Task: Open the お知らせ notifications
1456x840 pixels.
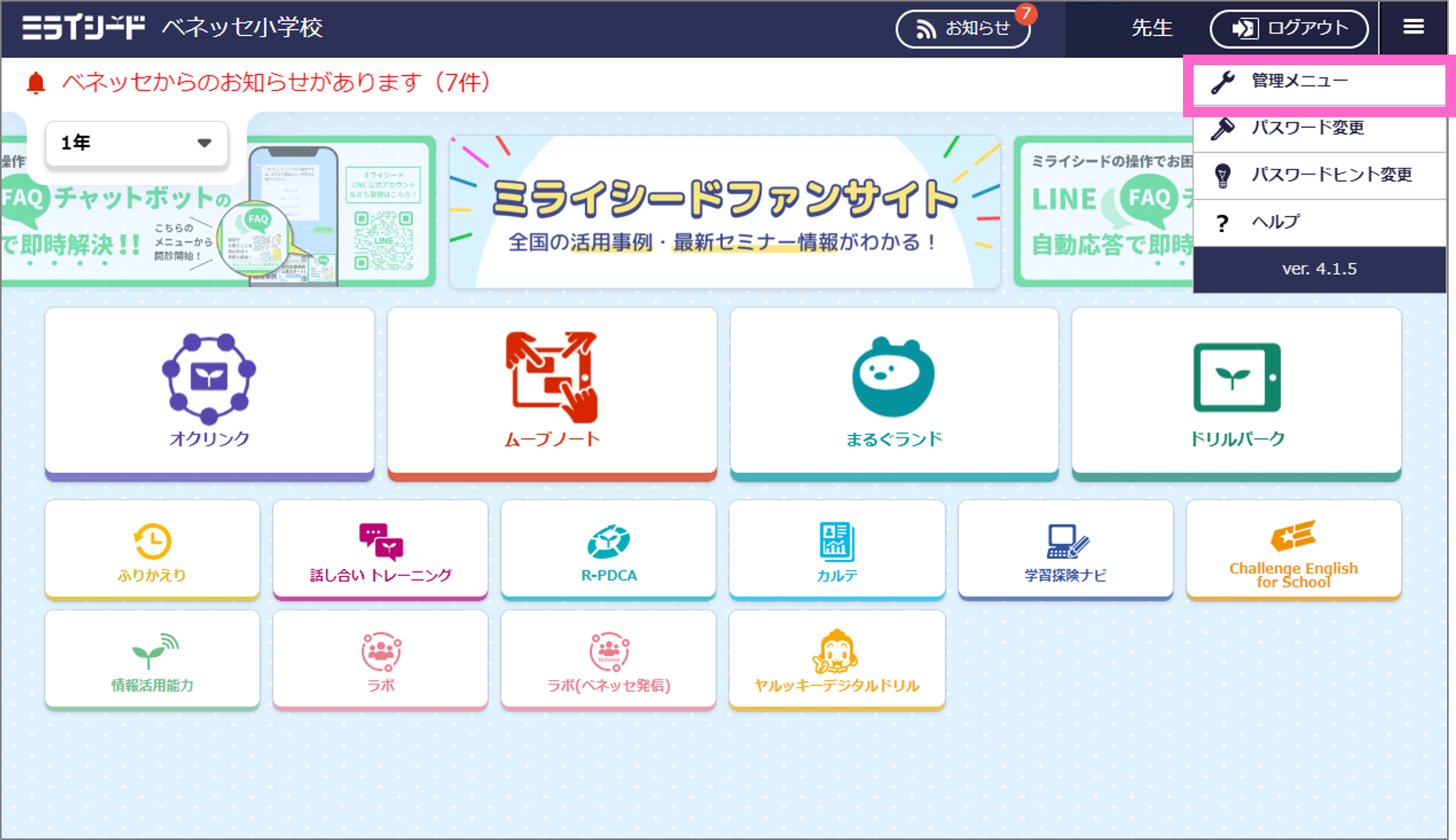Action: coord(963,28)
